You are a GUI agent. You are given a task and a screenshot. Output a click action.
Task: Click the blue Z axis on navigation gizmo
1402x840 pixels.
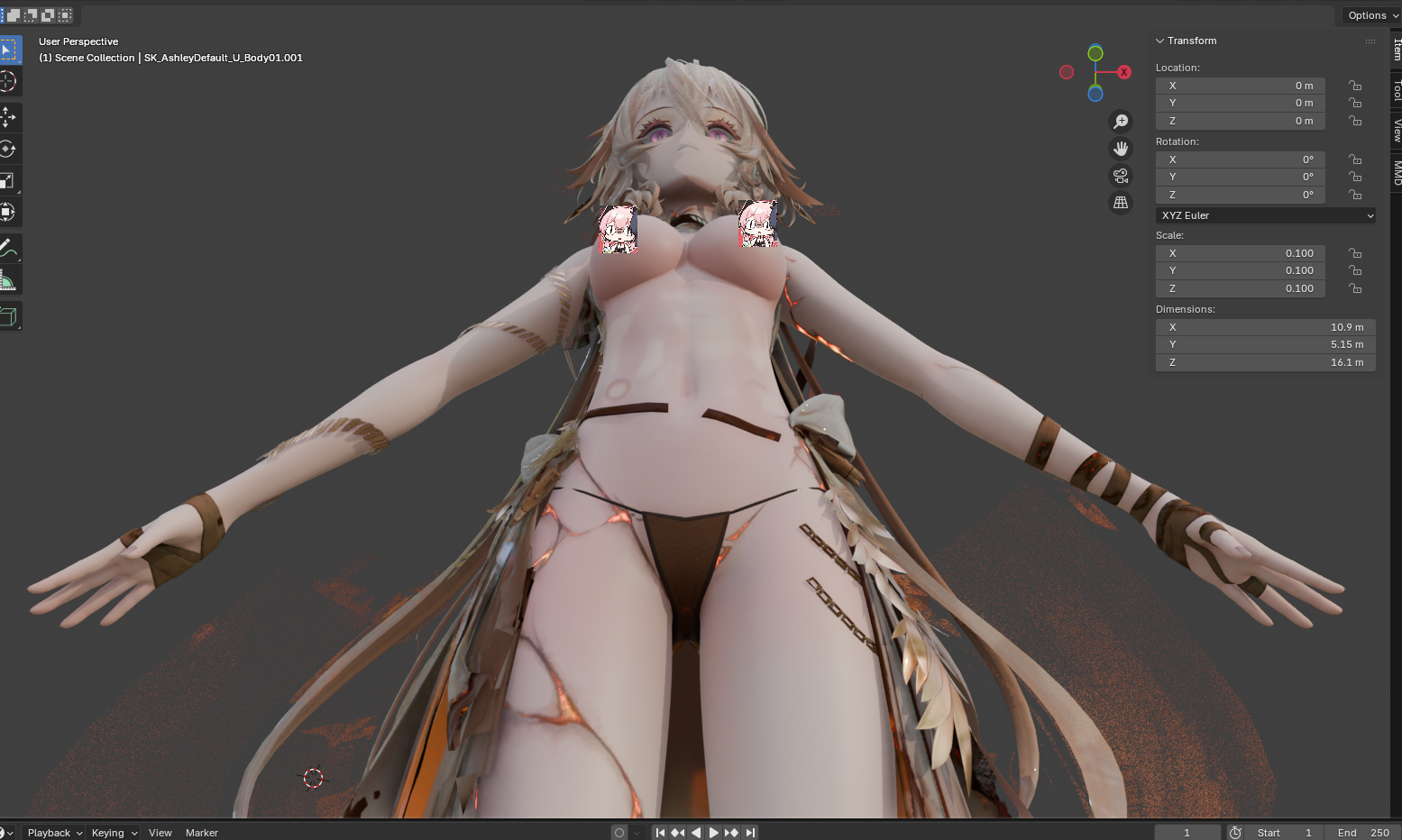[1095, 94]
